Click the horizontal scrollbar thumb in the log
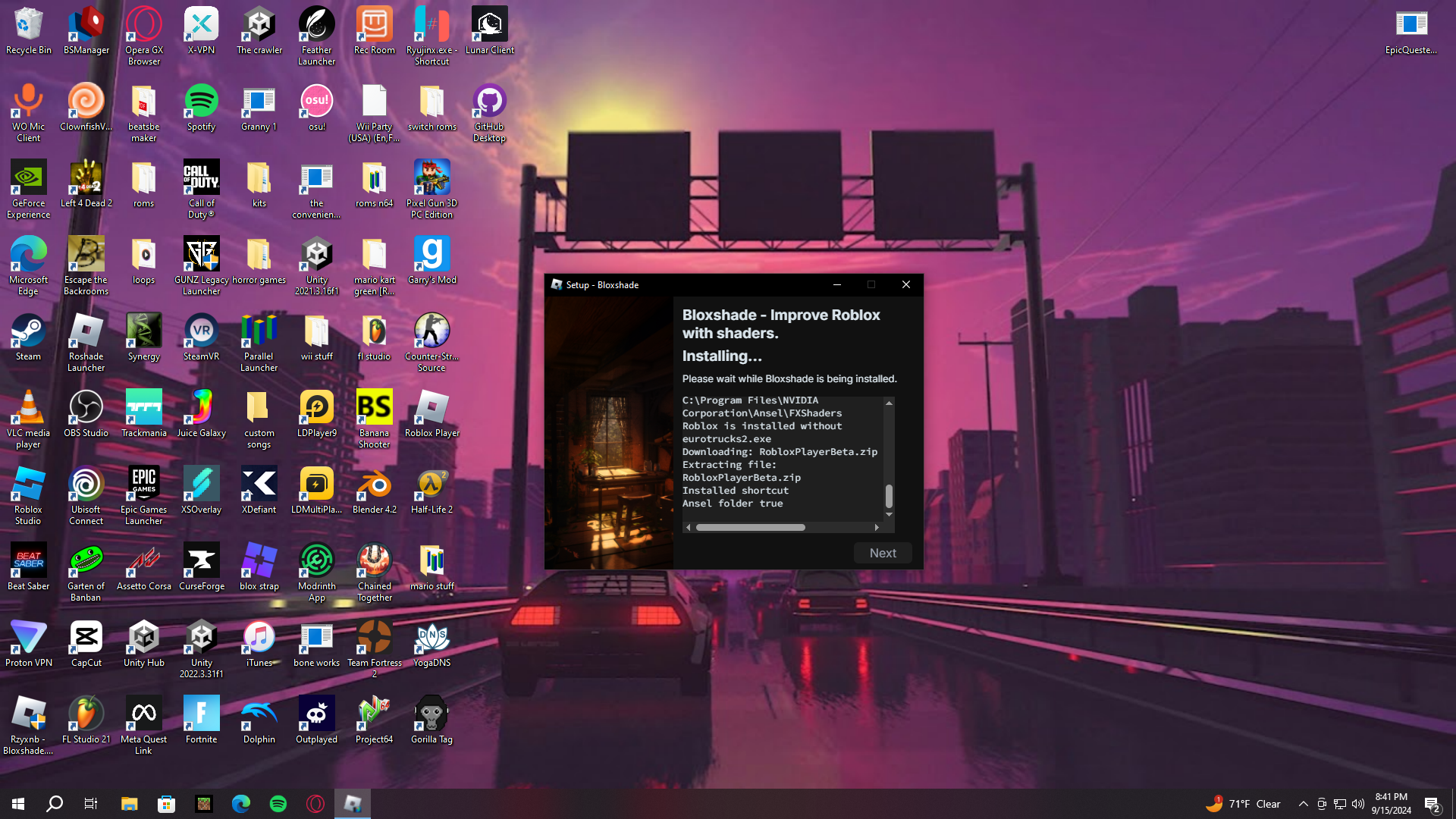Viewport: 1456px width, 819px height. [x=750, y=527]
